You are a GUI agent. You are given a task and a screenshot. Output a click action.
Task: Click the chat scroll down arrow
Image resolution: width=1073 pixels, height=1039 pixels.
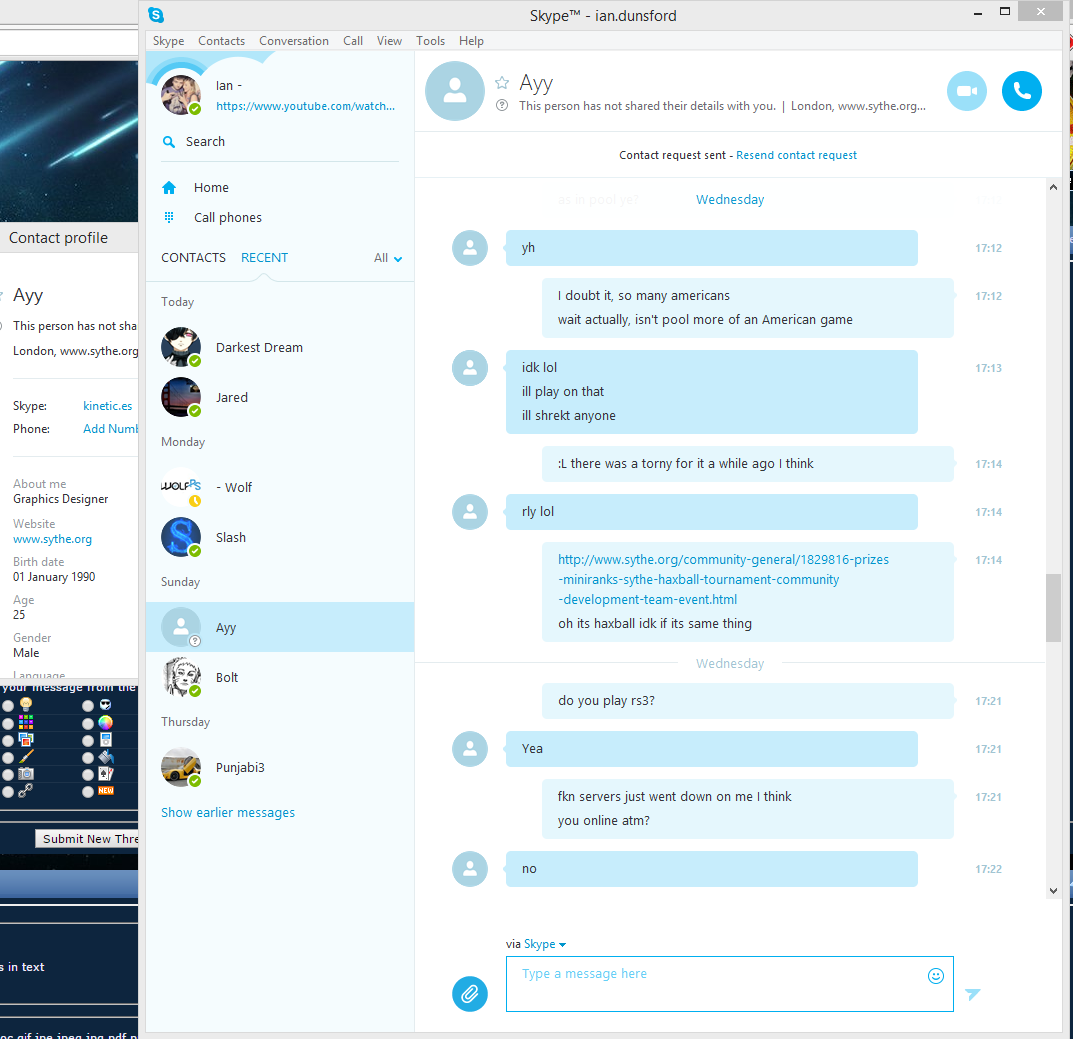1052,890
